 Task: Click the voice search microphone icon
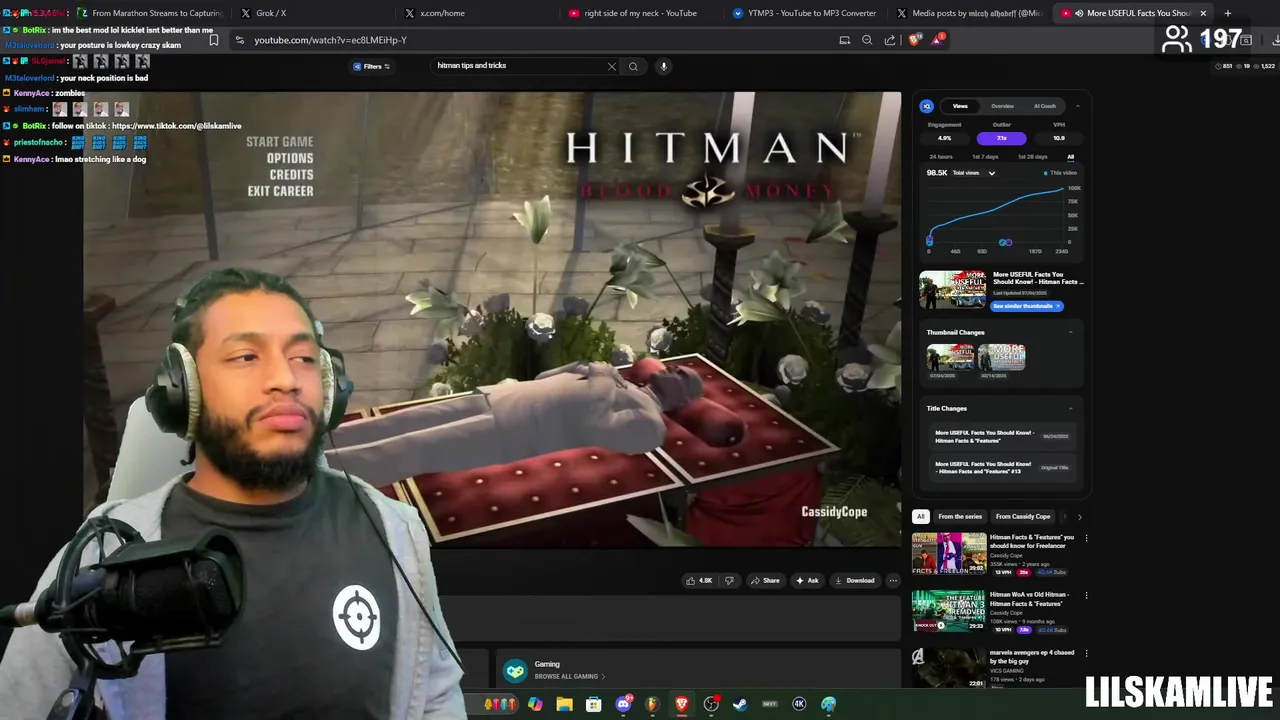coord(663,66)
